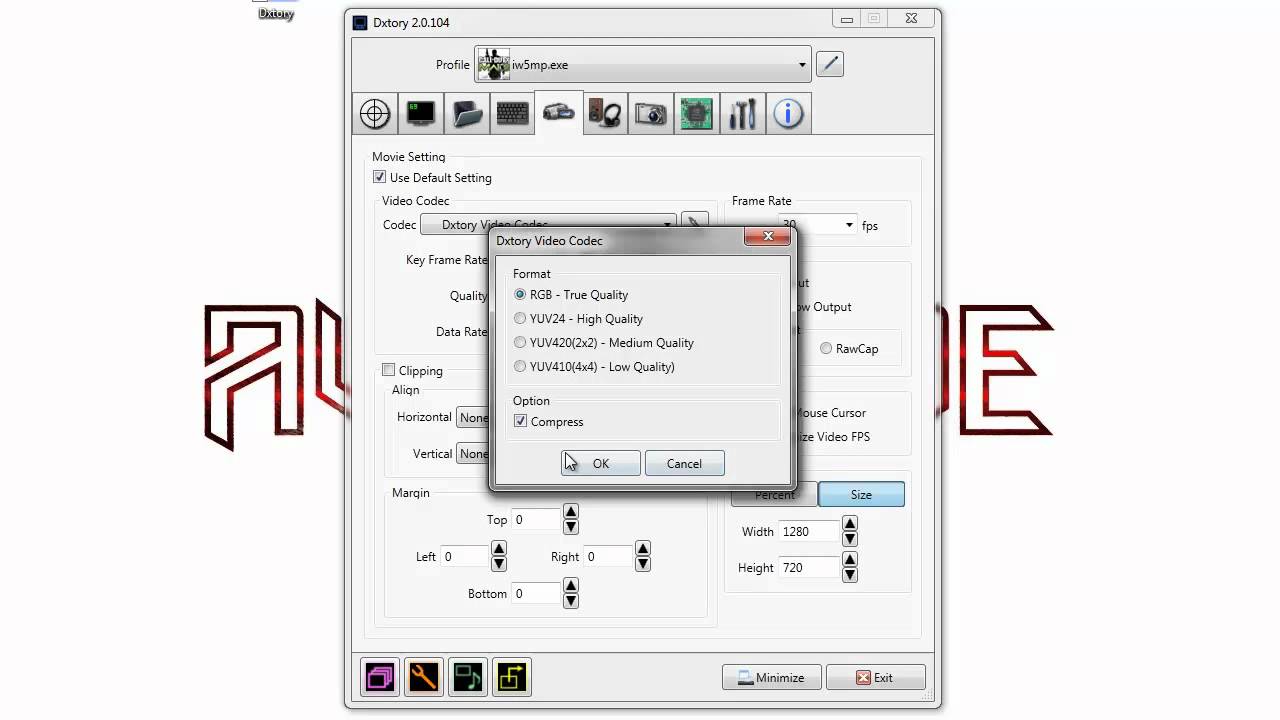Viewport: 1280px width, 720px height.
Task: Click the Dxtory desktop shortcut icon
Action: (x=275, y=10)
